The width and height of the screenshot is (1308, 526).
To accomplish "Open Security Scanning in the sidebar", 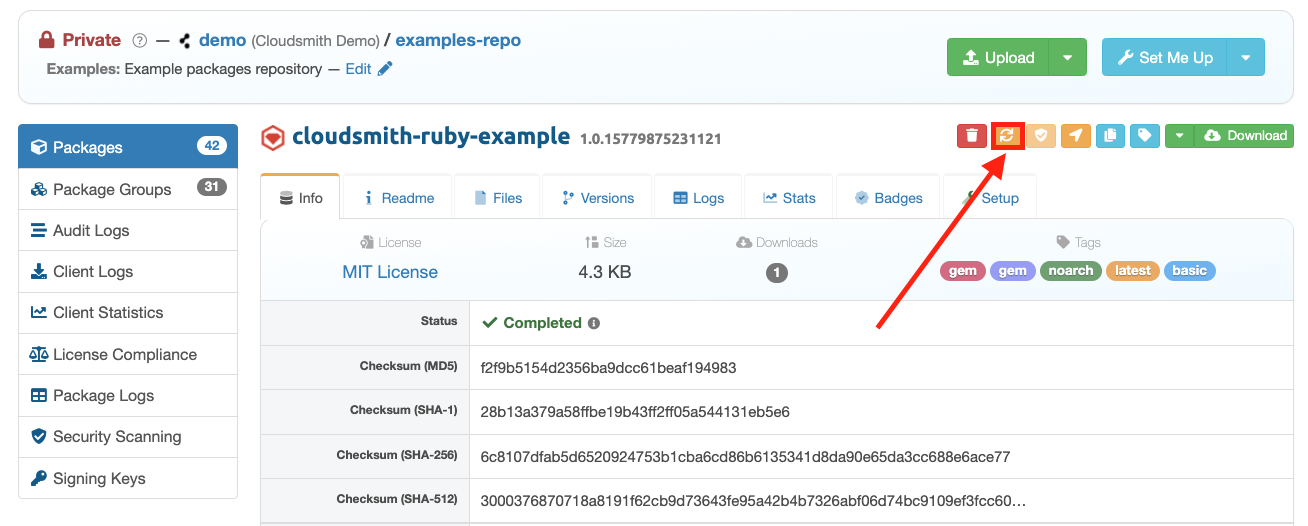I will tap(128, 436).
